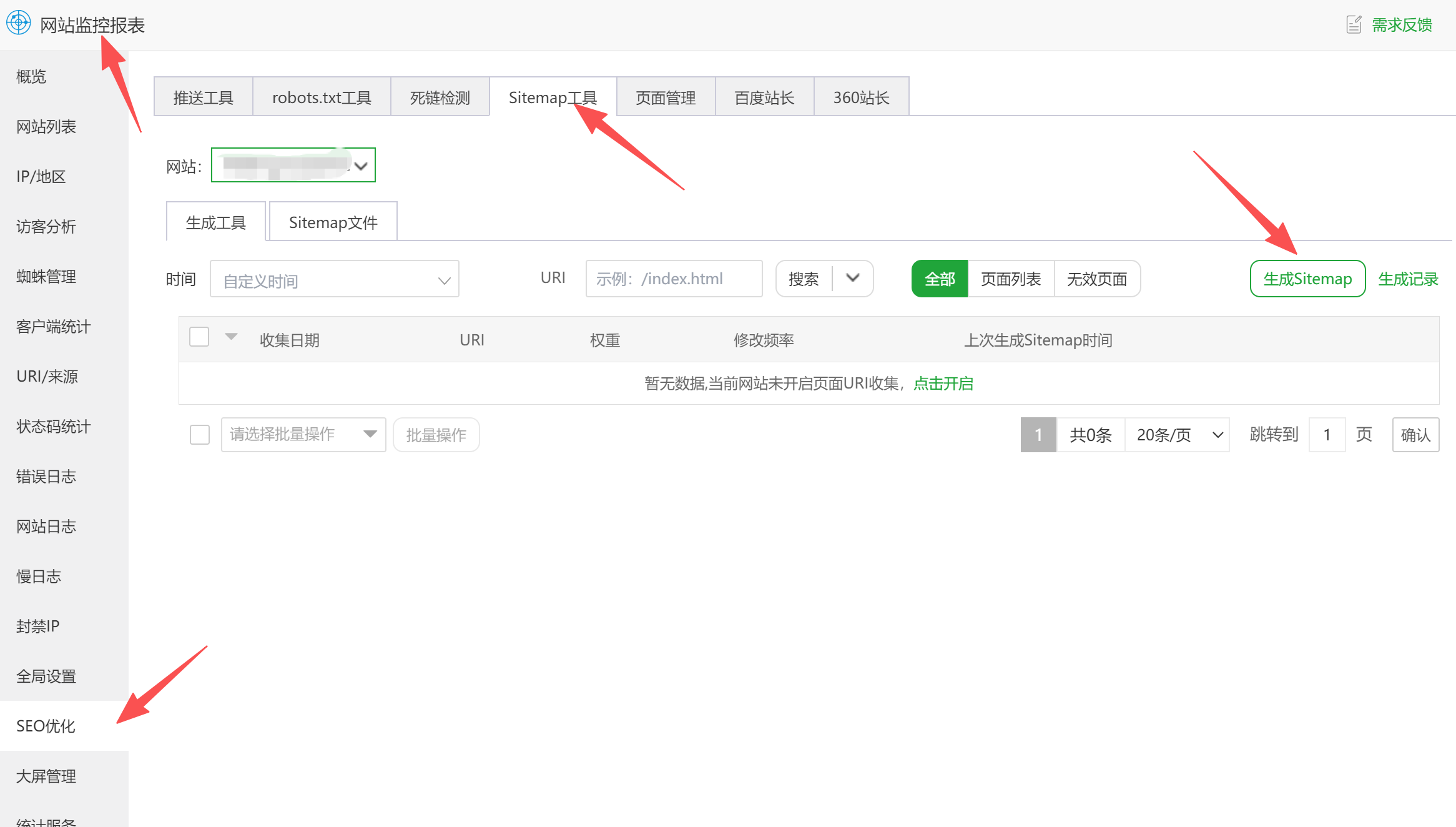
Task: Switch to the robots.txt工具 tab
Action: tap(322, 97)
